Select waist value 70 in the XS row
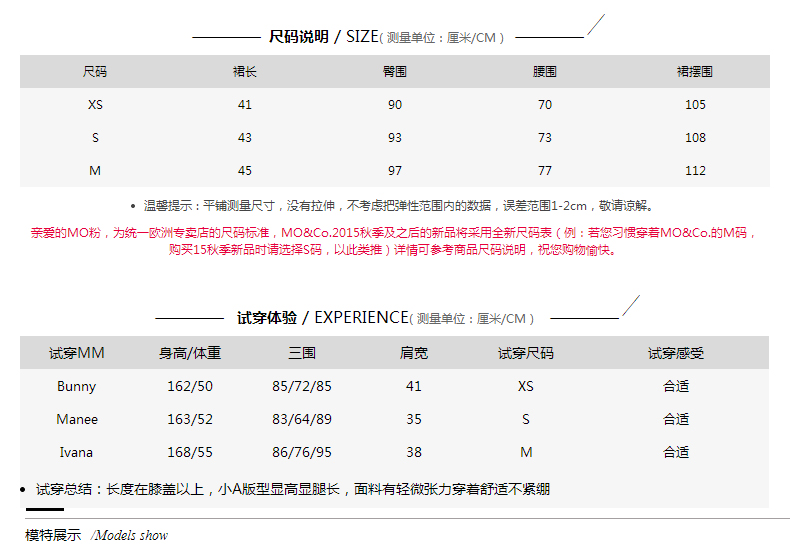 point(545,105)
